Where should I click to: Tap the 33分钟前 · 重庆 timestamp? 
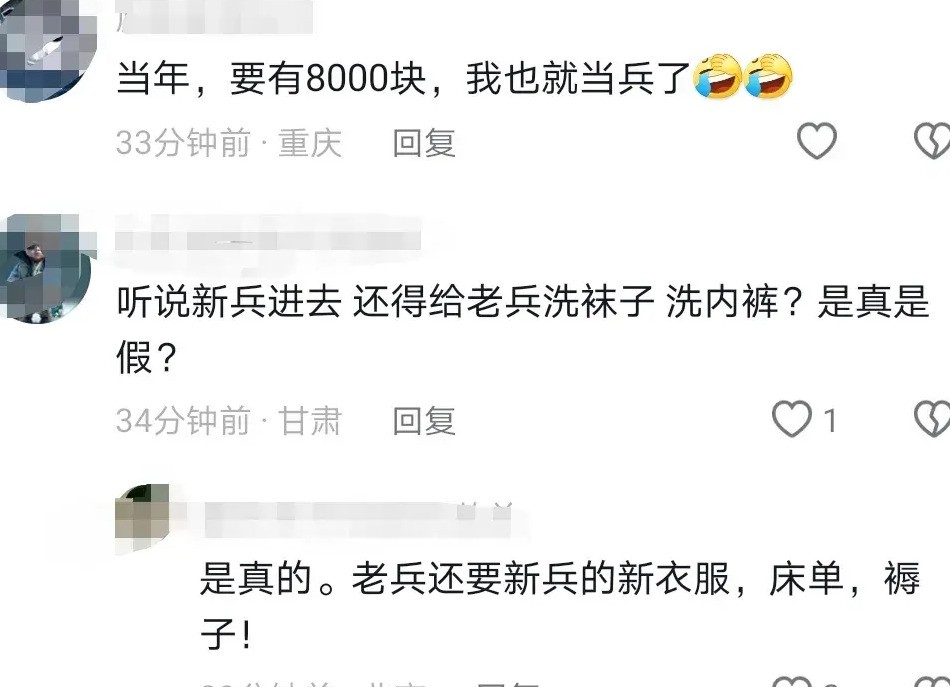[229, 144]
